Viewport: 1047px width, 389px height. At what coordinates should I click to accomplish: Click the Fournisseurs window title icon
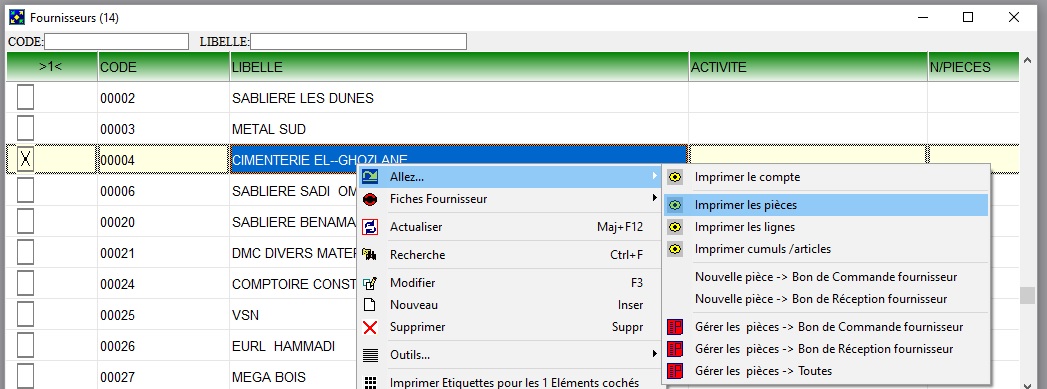coord(17,17)
